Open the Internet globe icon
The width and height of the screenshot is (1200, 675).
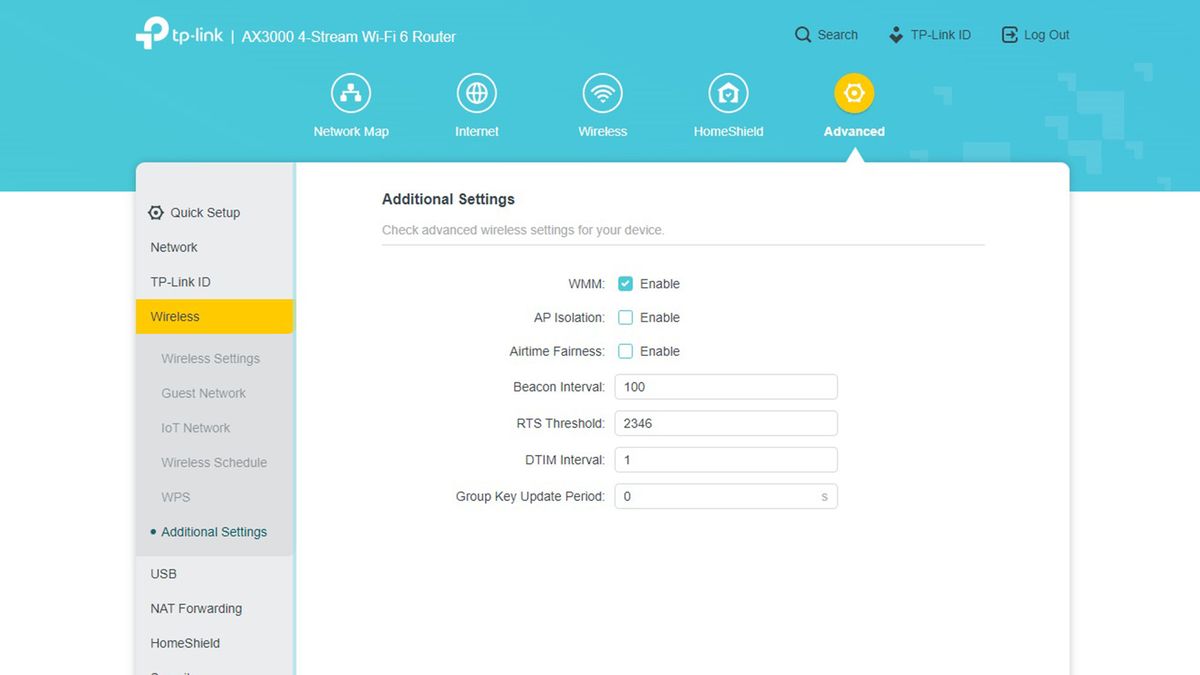tap(477, 94)
